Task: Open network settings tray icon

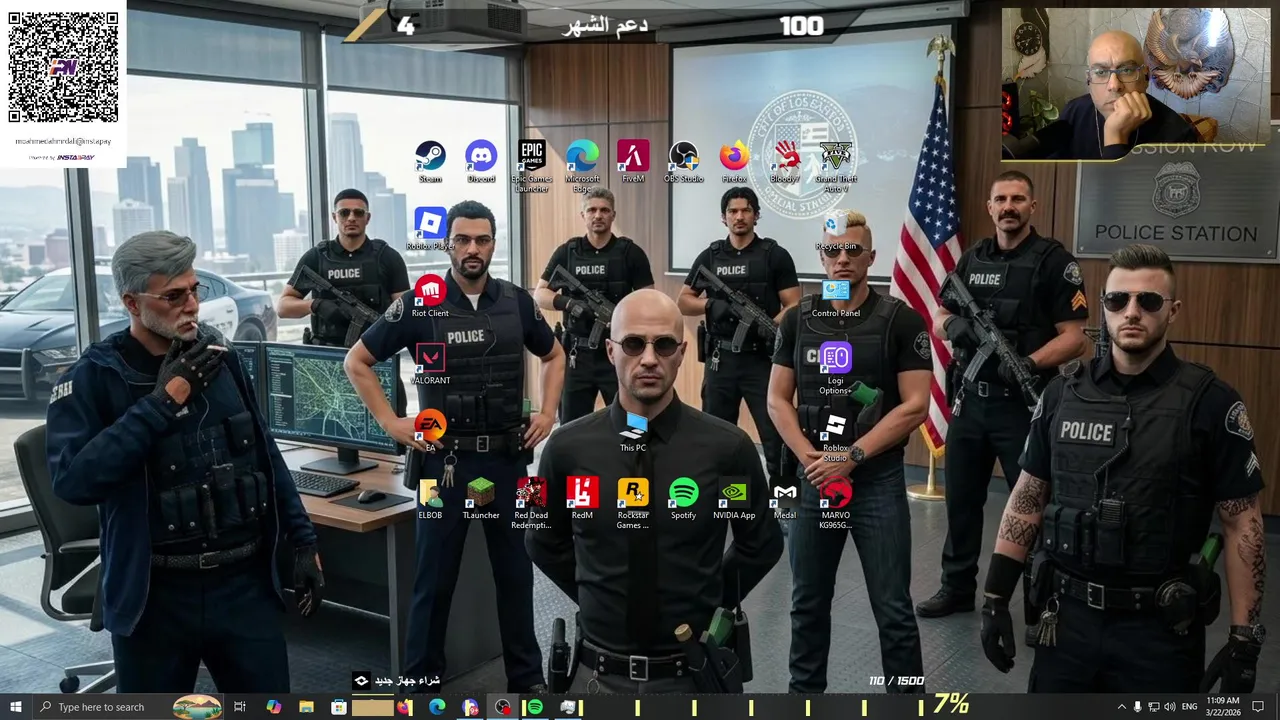Action: click(x=1153, y=707)
